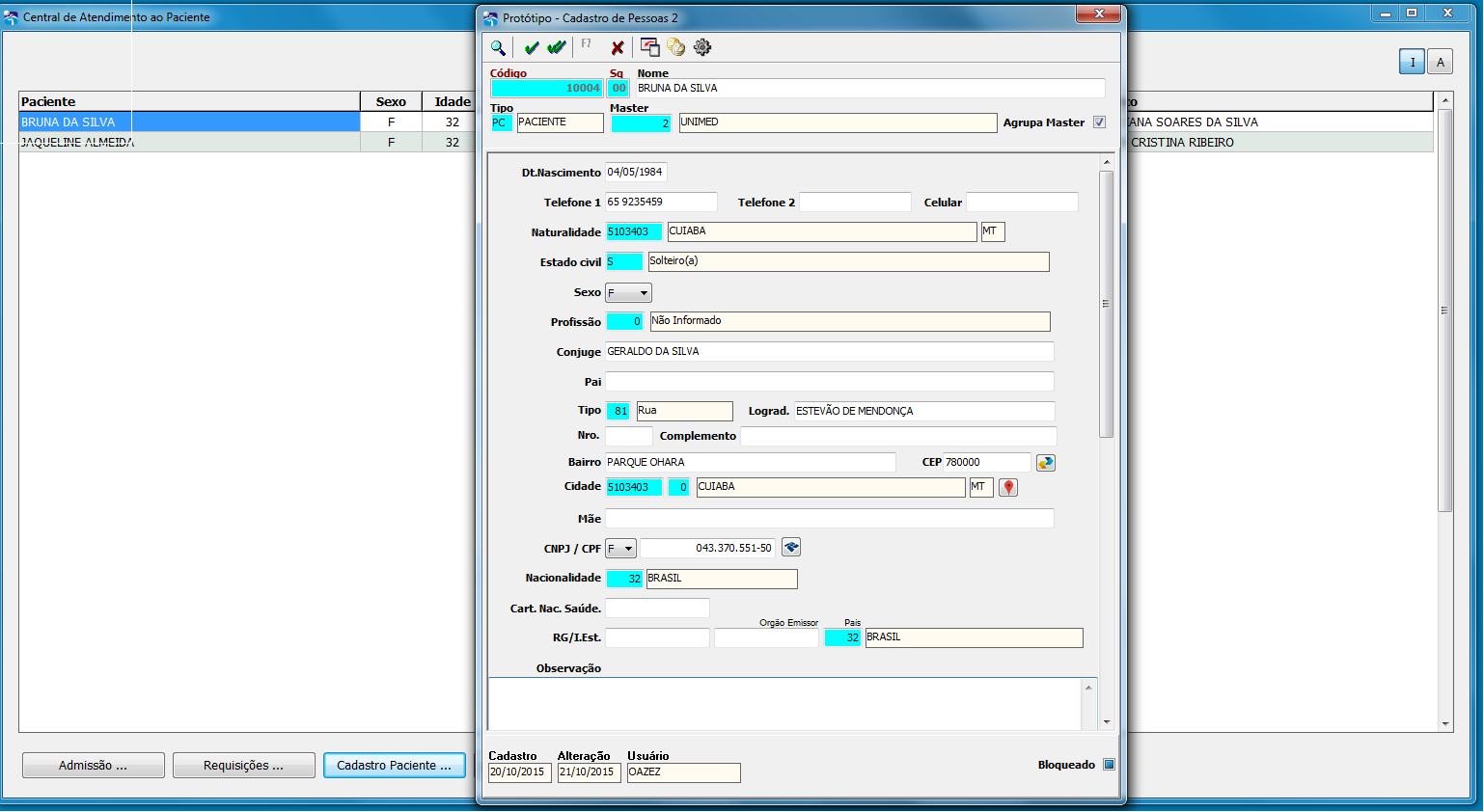This screenshot has width=1484, height=812.
Task: Click the window switch icon in toolbar
Action: pos(650,47)
